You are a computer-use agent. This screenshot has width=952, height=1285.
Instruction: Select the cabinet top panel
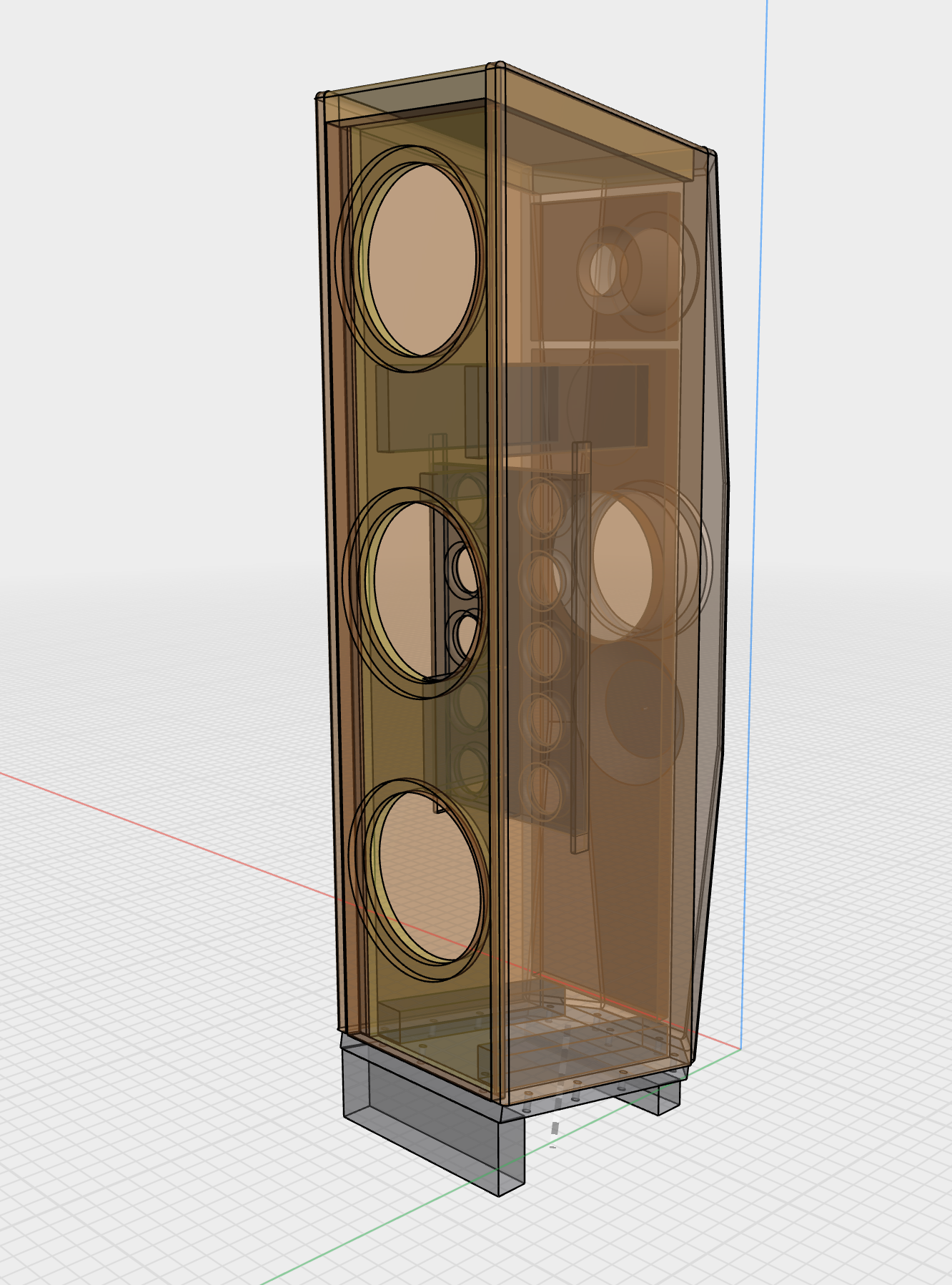515,107
